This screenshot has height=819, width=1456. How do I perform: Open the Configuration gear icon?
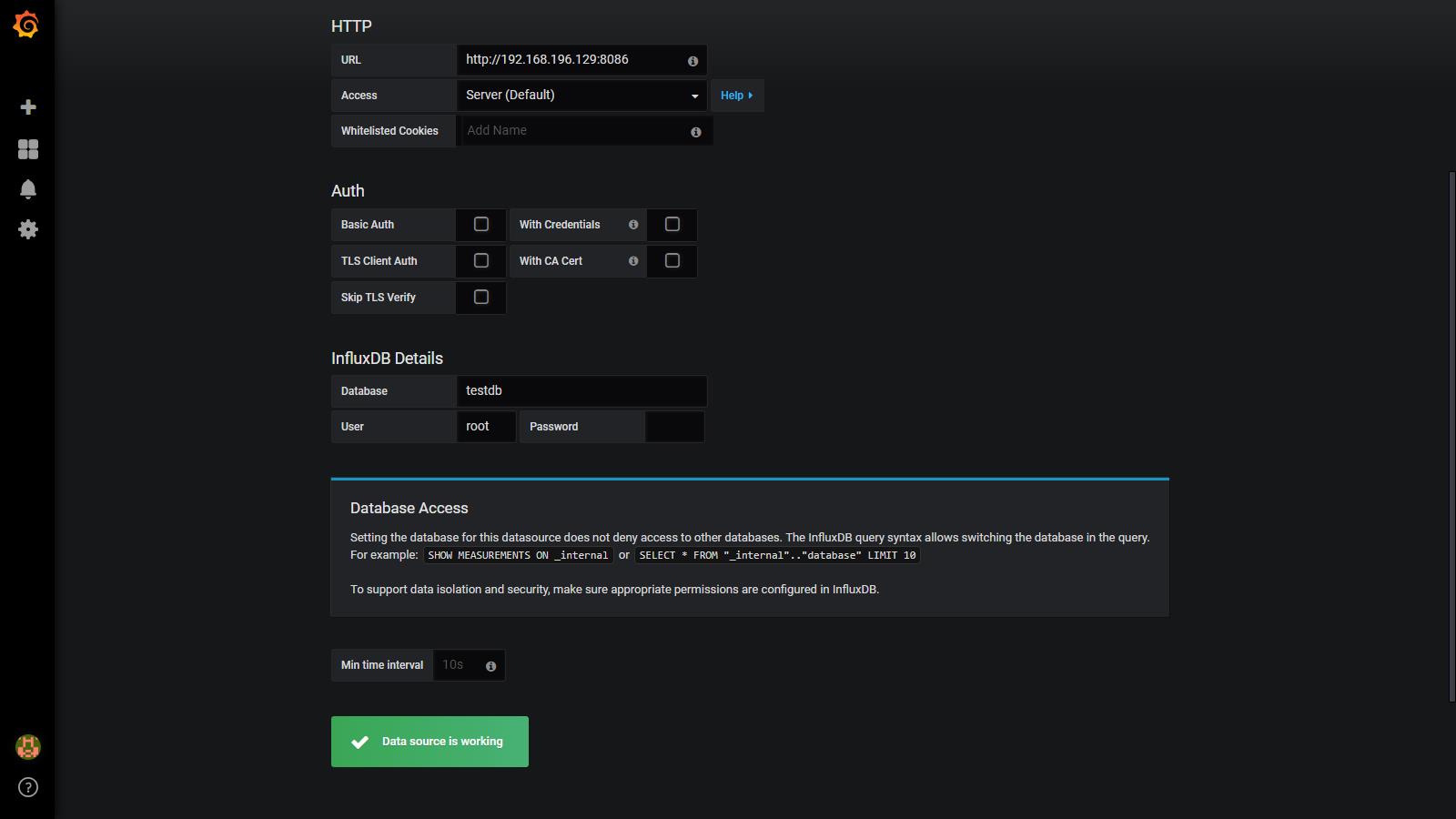[x=28, y=229]
